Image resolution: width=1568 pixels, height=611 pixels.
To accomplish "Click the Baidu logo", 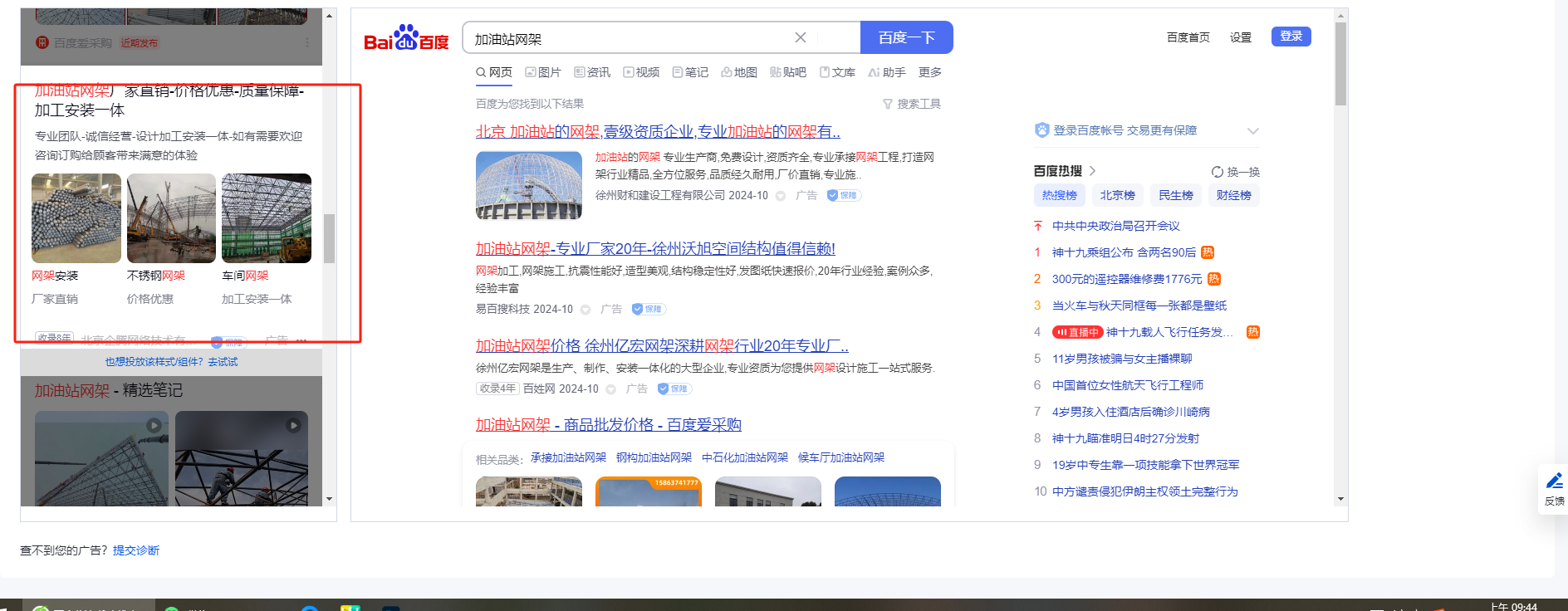I will click(406, 38).
